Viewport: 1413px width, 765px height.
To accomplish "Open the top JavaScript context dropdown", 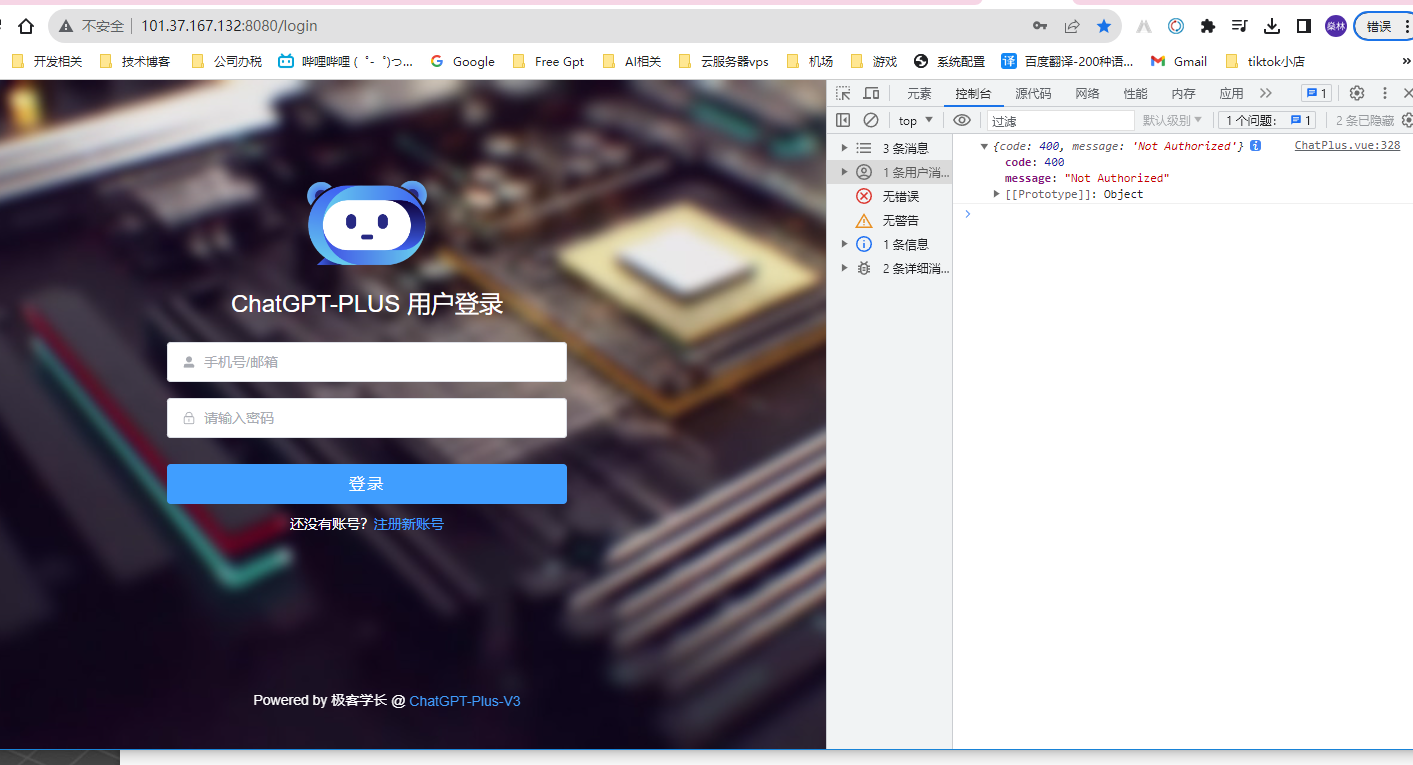I will (915, 120).
